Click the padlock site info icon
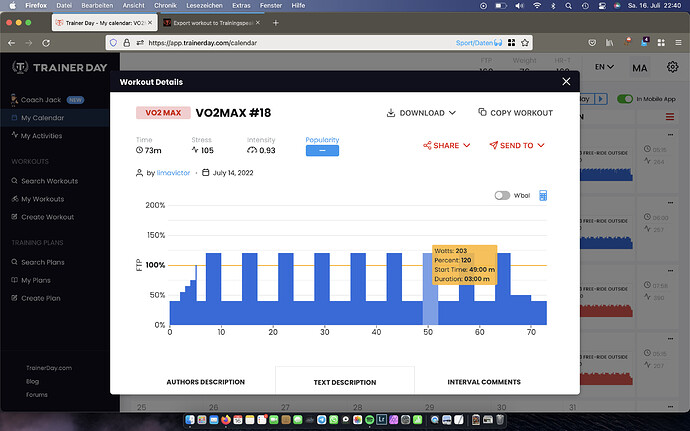 127,43
